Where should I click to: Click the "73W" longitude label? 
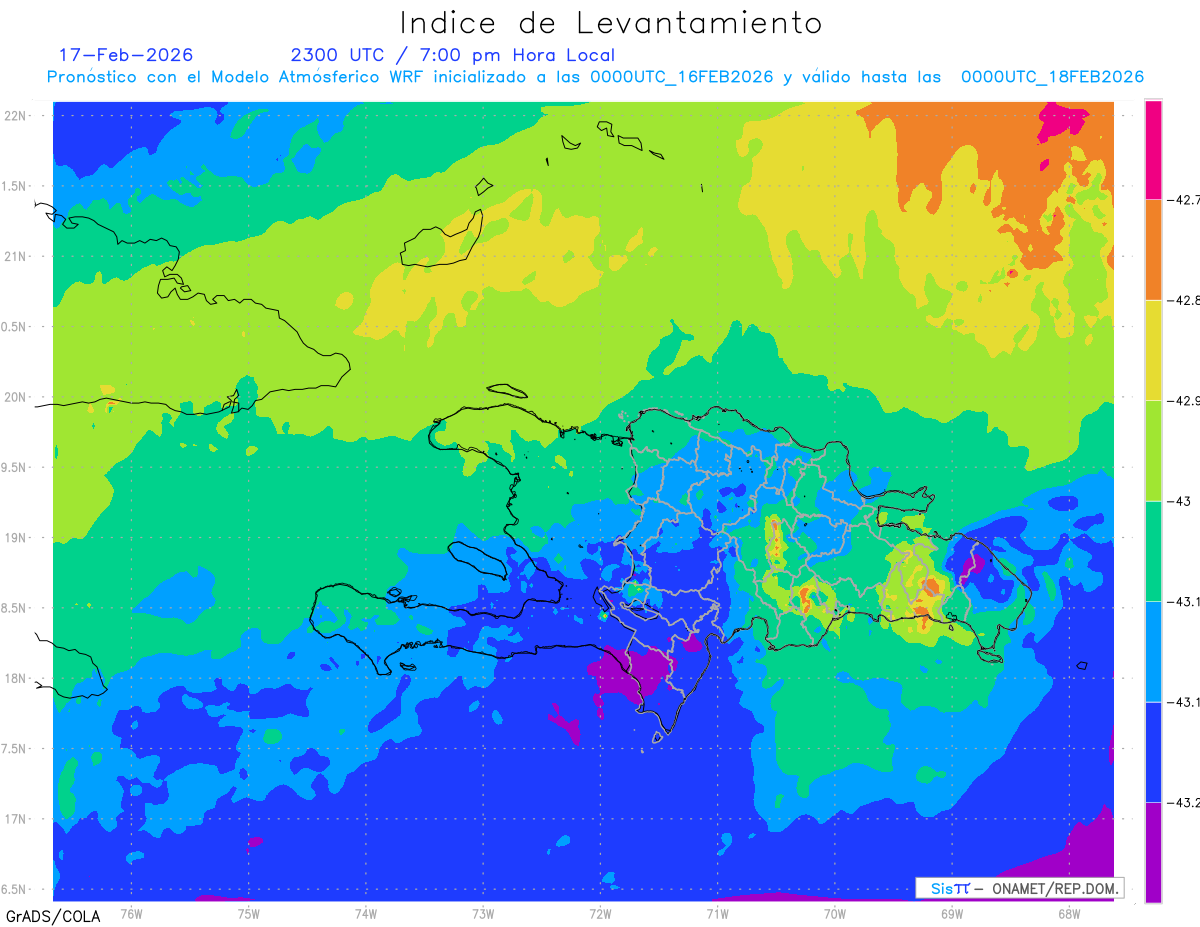483,913
